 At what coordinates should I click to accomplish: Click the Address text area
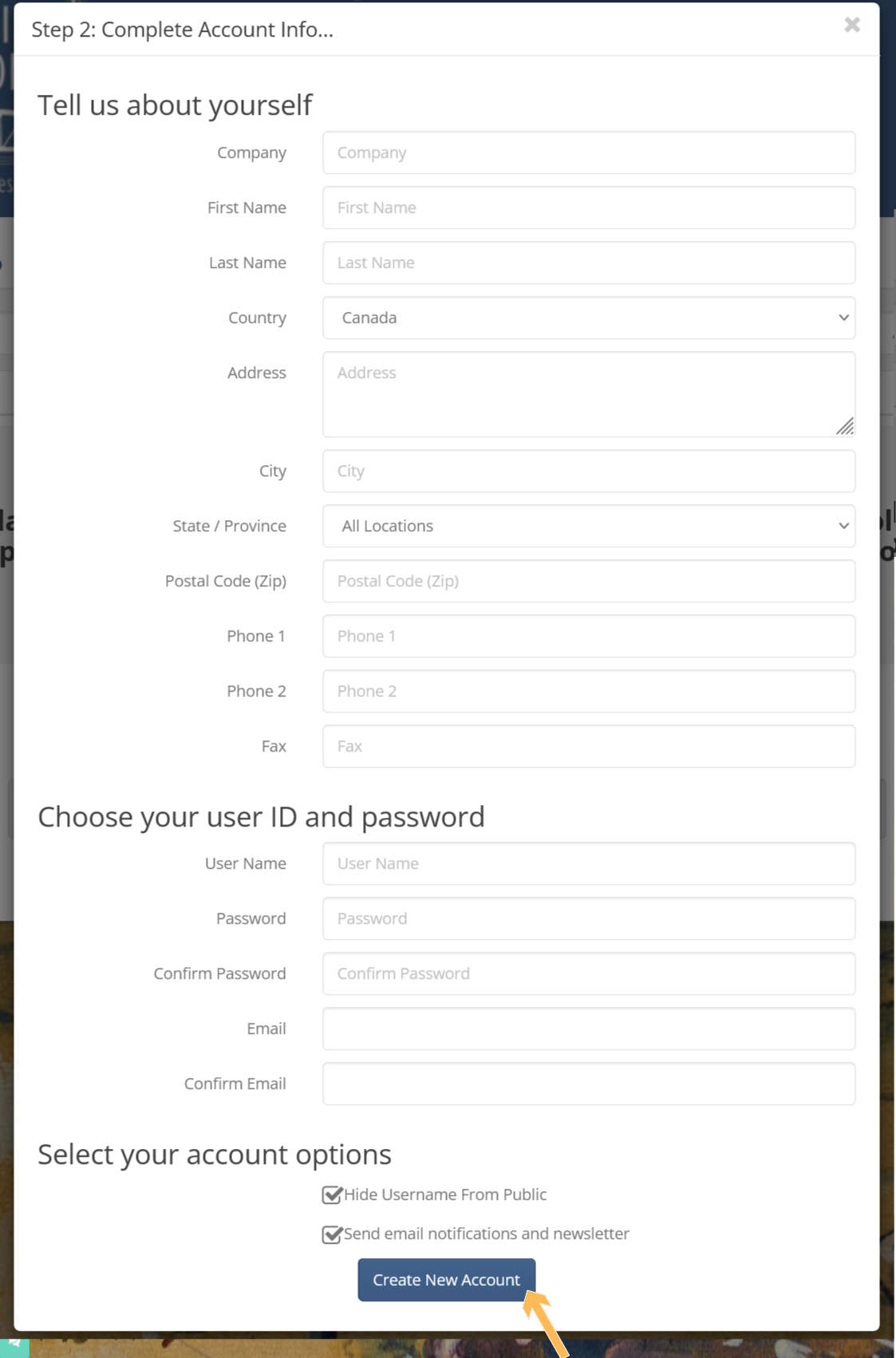(589, 394)
